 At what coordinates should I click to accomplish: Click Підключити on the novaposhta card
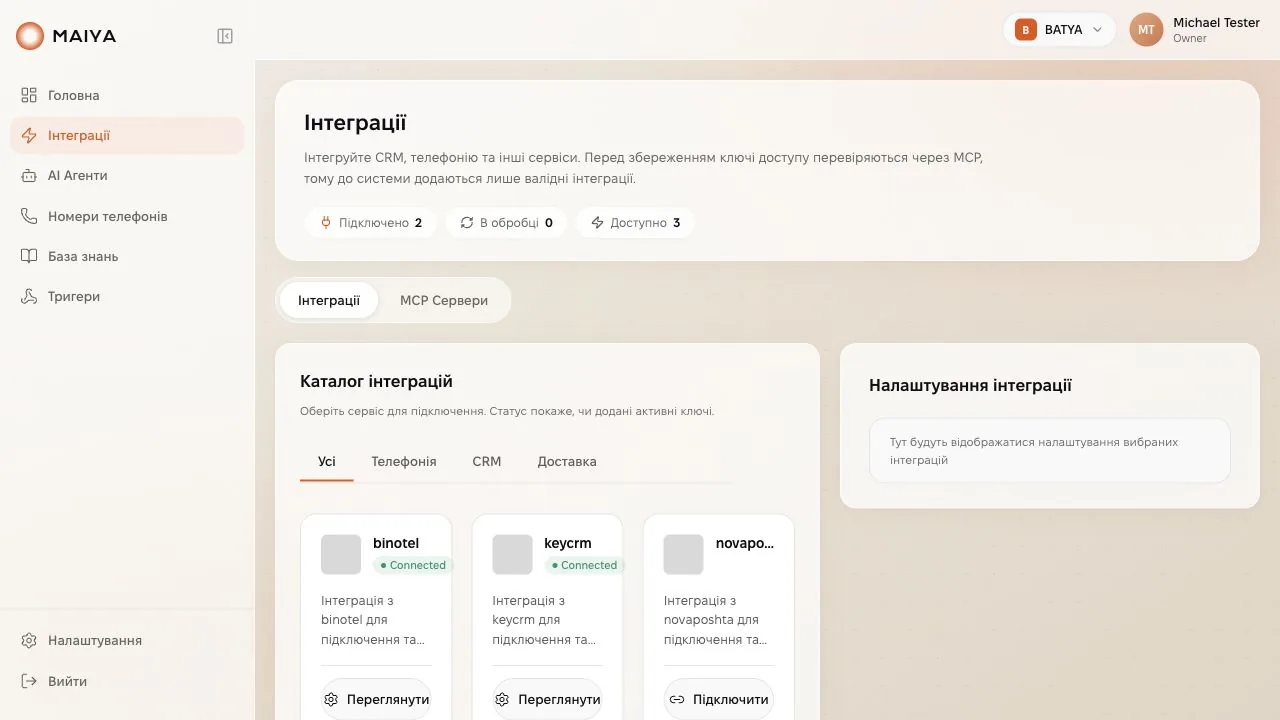tap(719, 699)
